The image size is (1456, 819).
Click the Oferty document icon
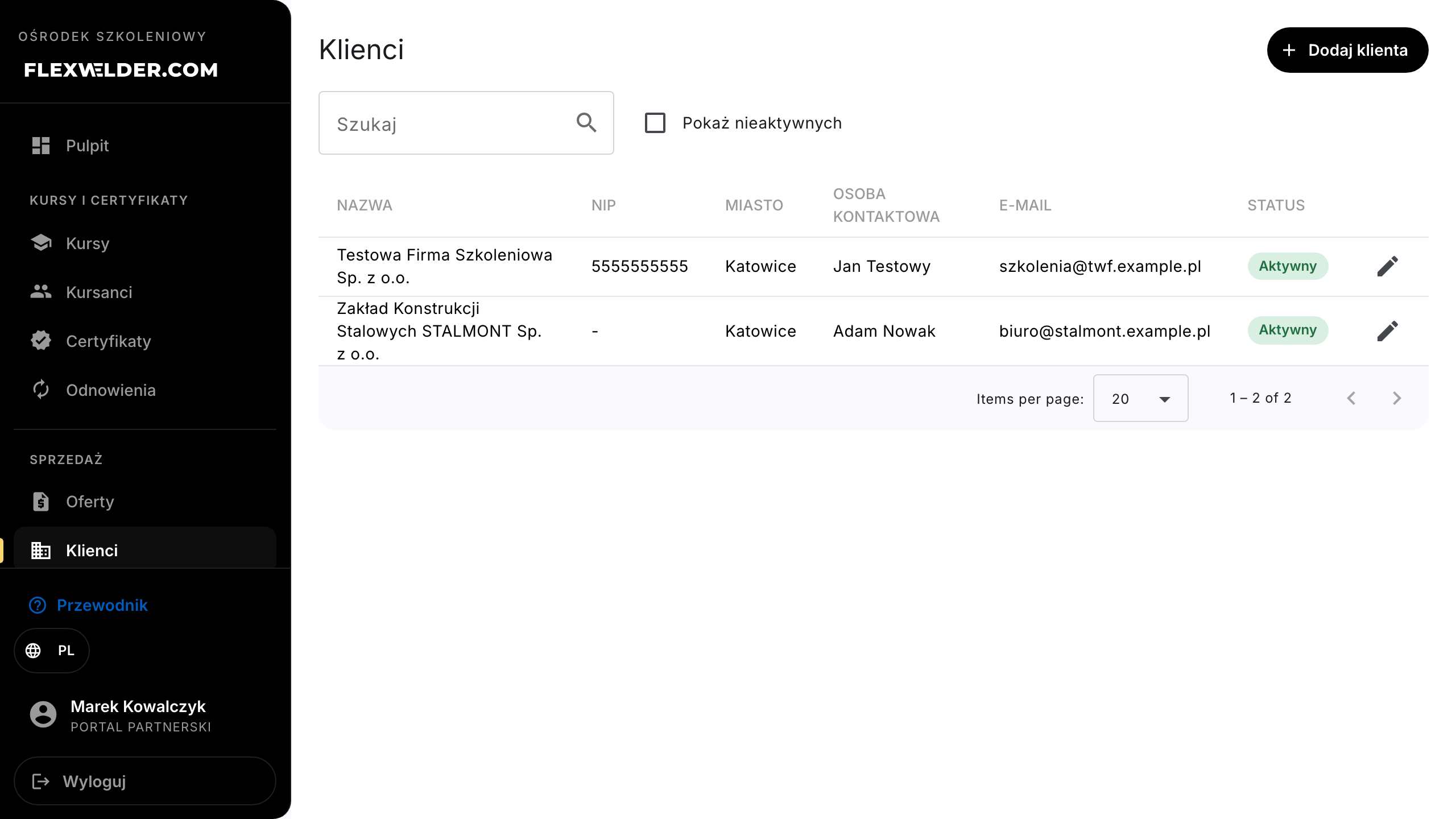pos(41,501)
